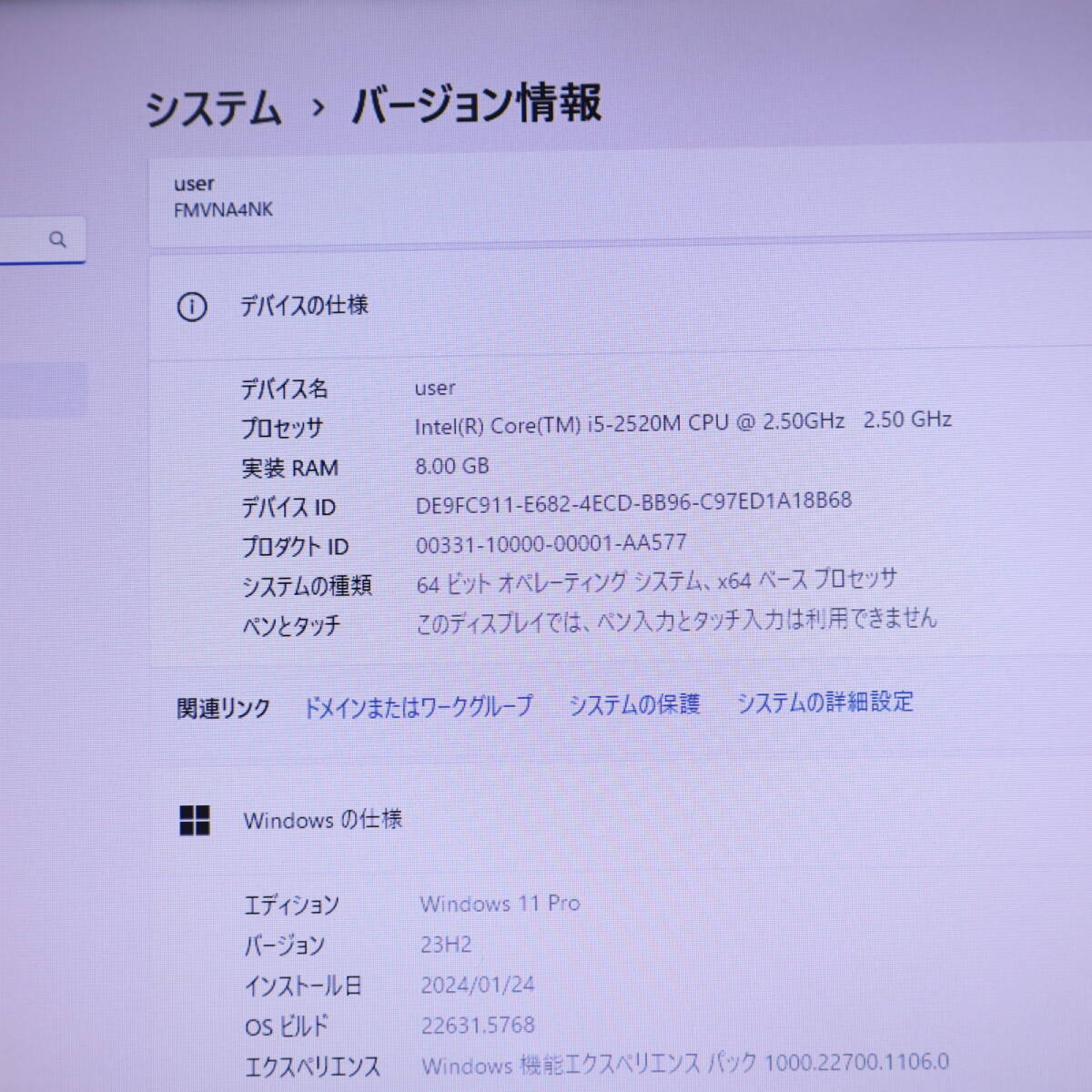Click the エディション label

click(291, 905)
